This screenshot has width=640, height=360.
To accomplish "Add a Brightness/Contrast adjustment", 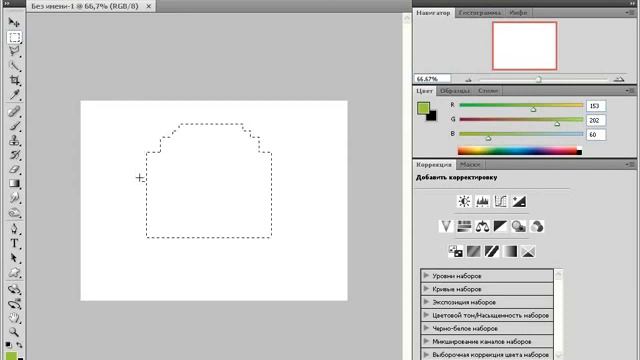I will pyautogui.click(x=464, y=201).
